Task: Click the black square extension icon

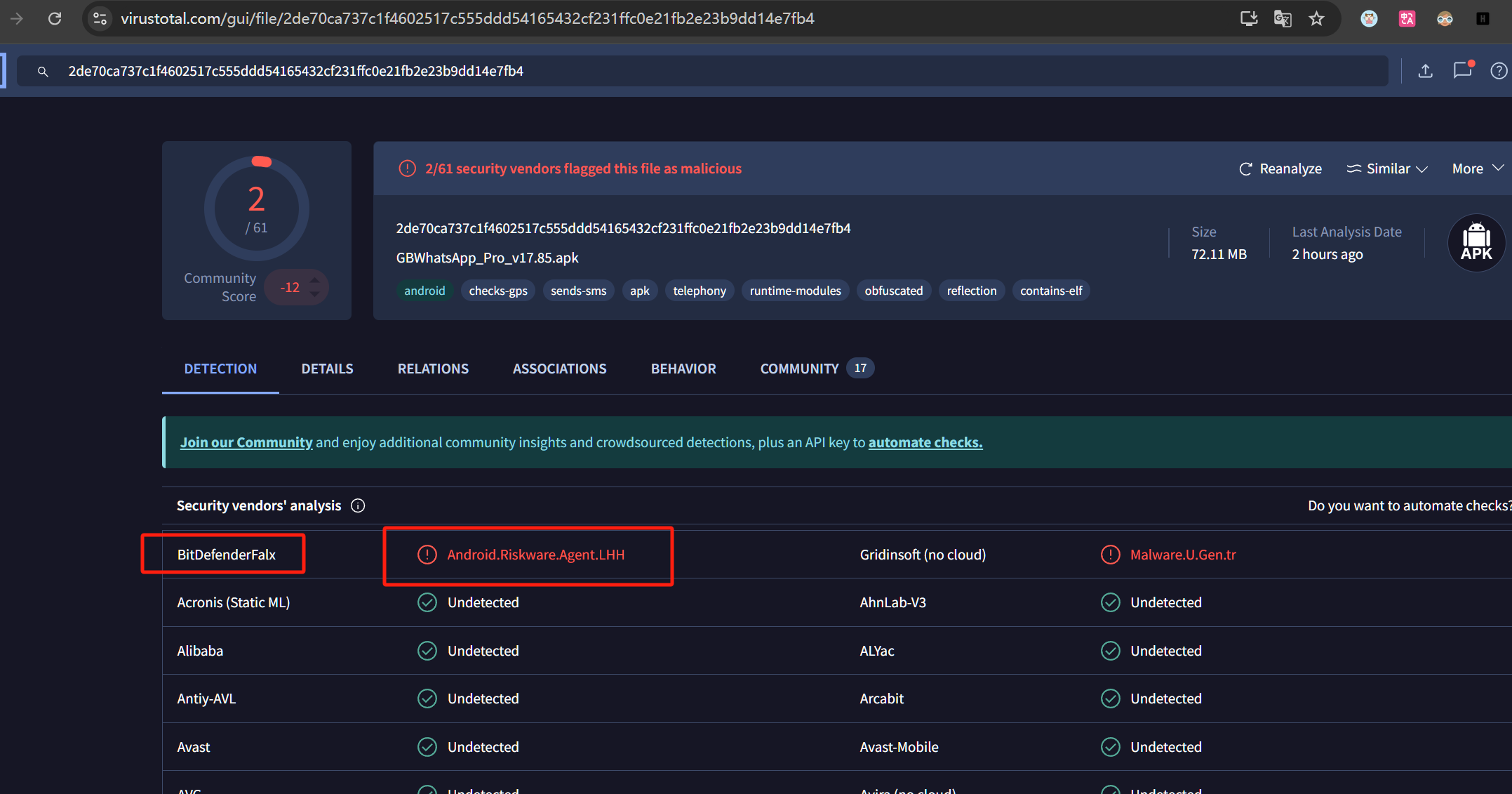Action: pos(1483,19)
